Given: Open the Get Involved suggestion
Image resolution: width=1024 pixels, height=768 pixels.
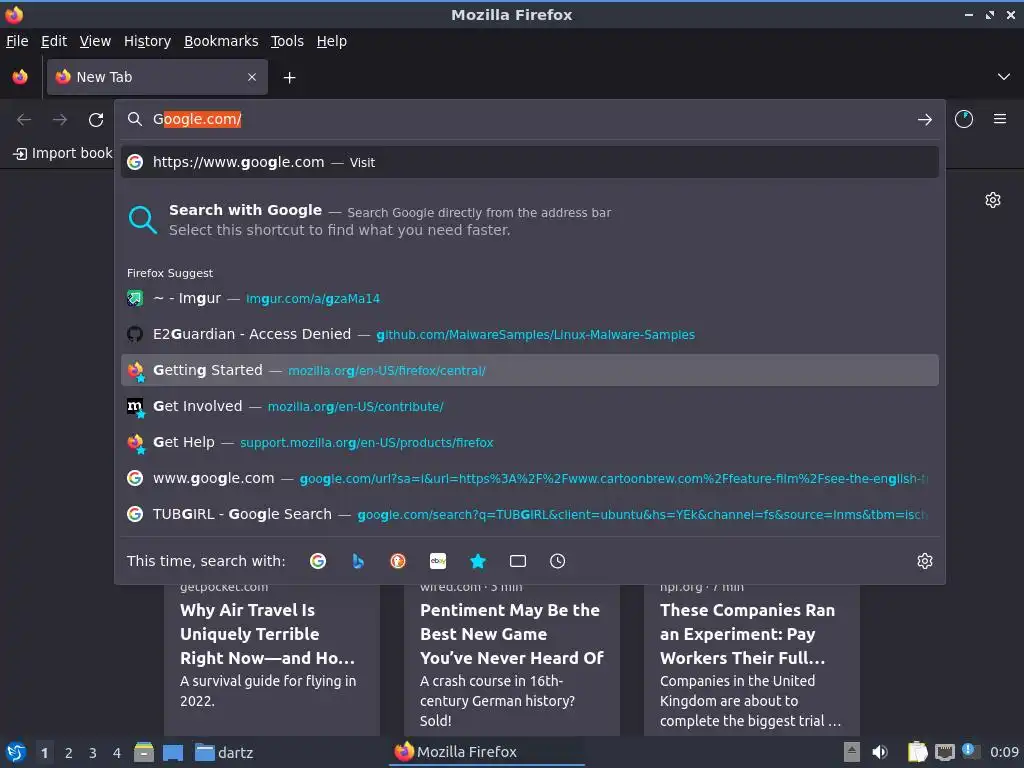Looking at the screenshot, I should pyautogui.click(x=530, y=406).
